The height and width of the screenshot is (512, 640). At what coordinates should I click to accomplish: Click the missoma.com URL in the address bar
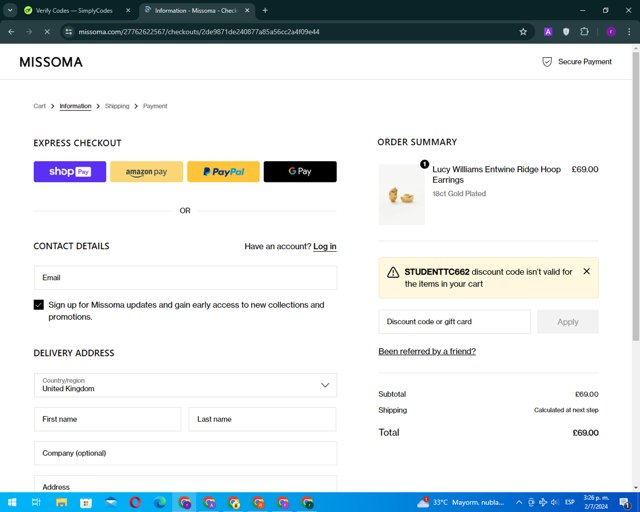pyautogui.click(x=199, y=32)
